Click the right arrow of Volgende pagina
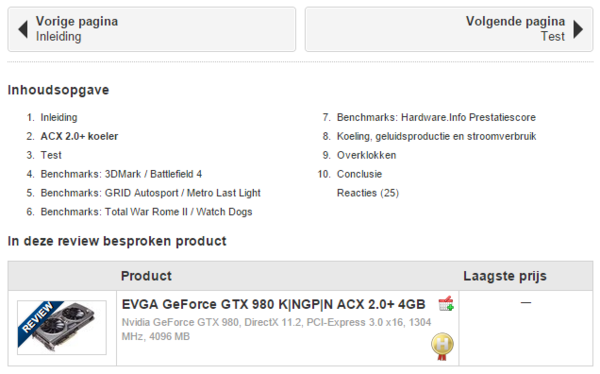Image resolution: width=600 pixels, height=374 pixels. point(578,29)
